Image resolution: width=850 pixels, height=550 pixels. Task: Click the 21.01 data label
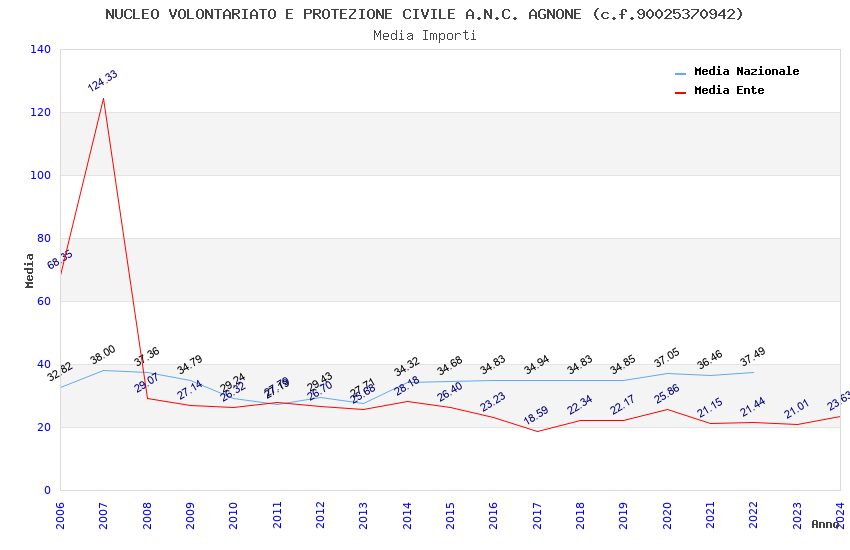pos(796,409)
